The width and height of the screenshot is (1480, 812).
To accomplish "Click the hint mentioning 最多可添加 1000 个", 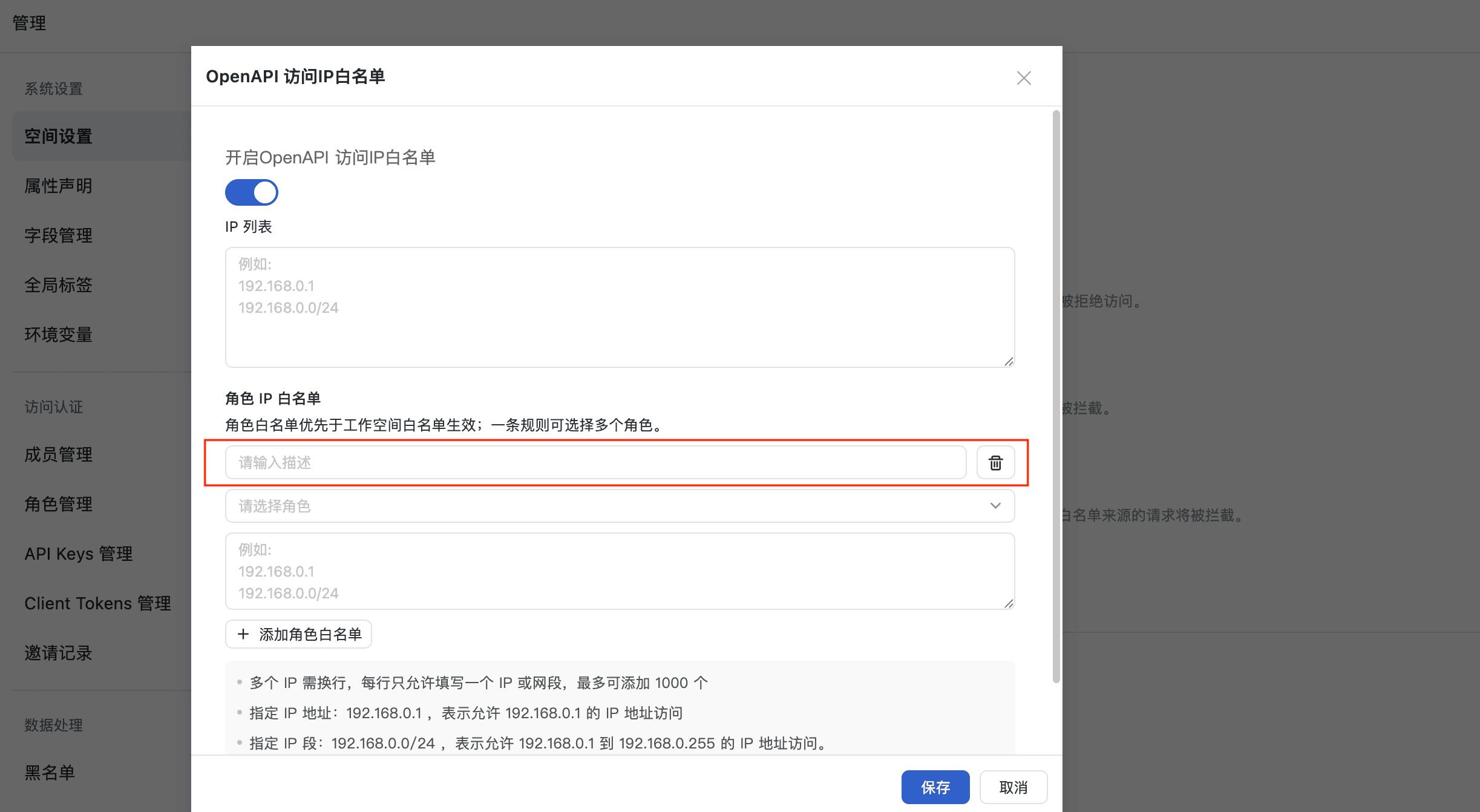I will [x=479, y=683].
